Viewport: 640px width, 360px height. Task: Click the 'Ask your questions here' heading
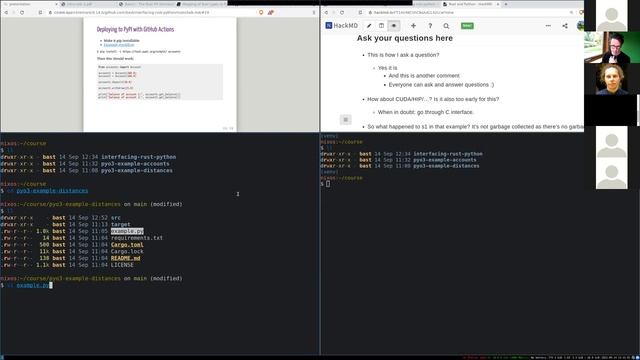[404, 38]
